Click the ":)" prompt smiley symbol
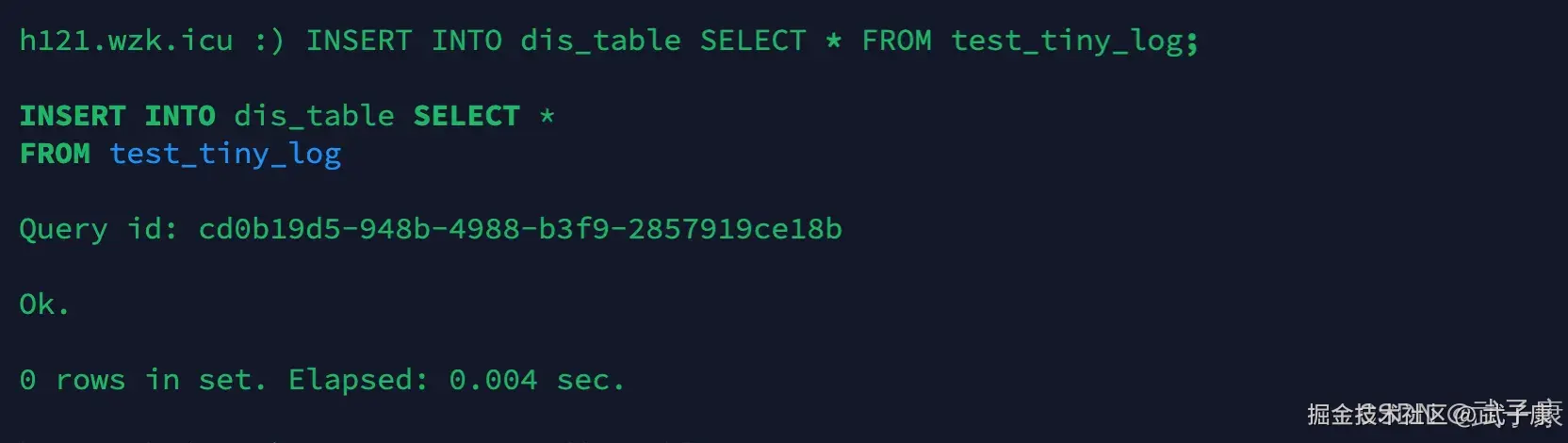Screen dimensions: 1568x443 click(x=269, y=41)
